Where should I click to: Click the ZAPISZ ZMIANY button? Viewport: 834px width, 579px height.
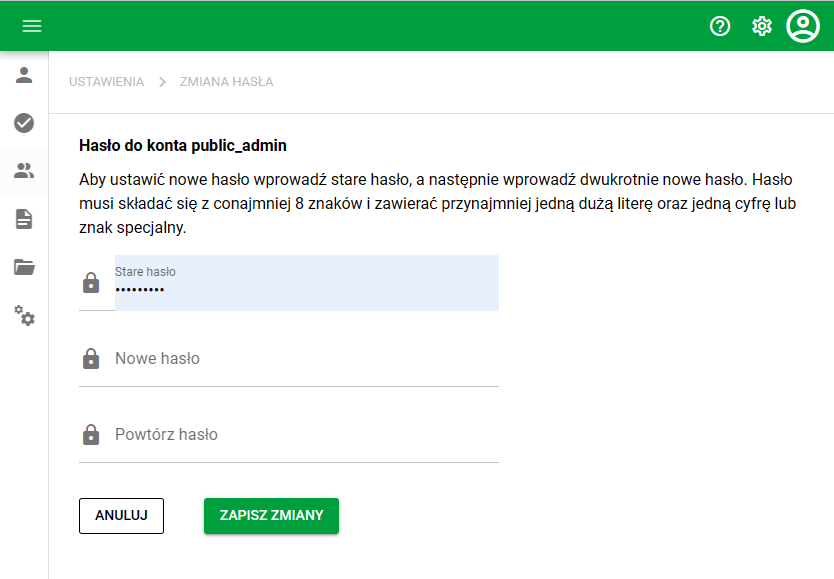[271, 516]
